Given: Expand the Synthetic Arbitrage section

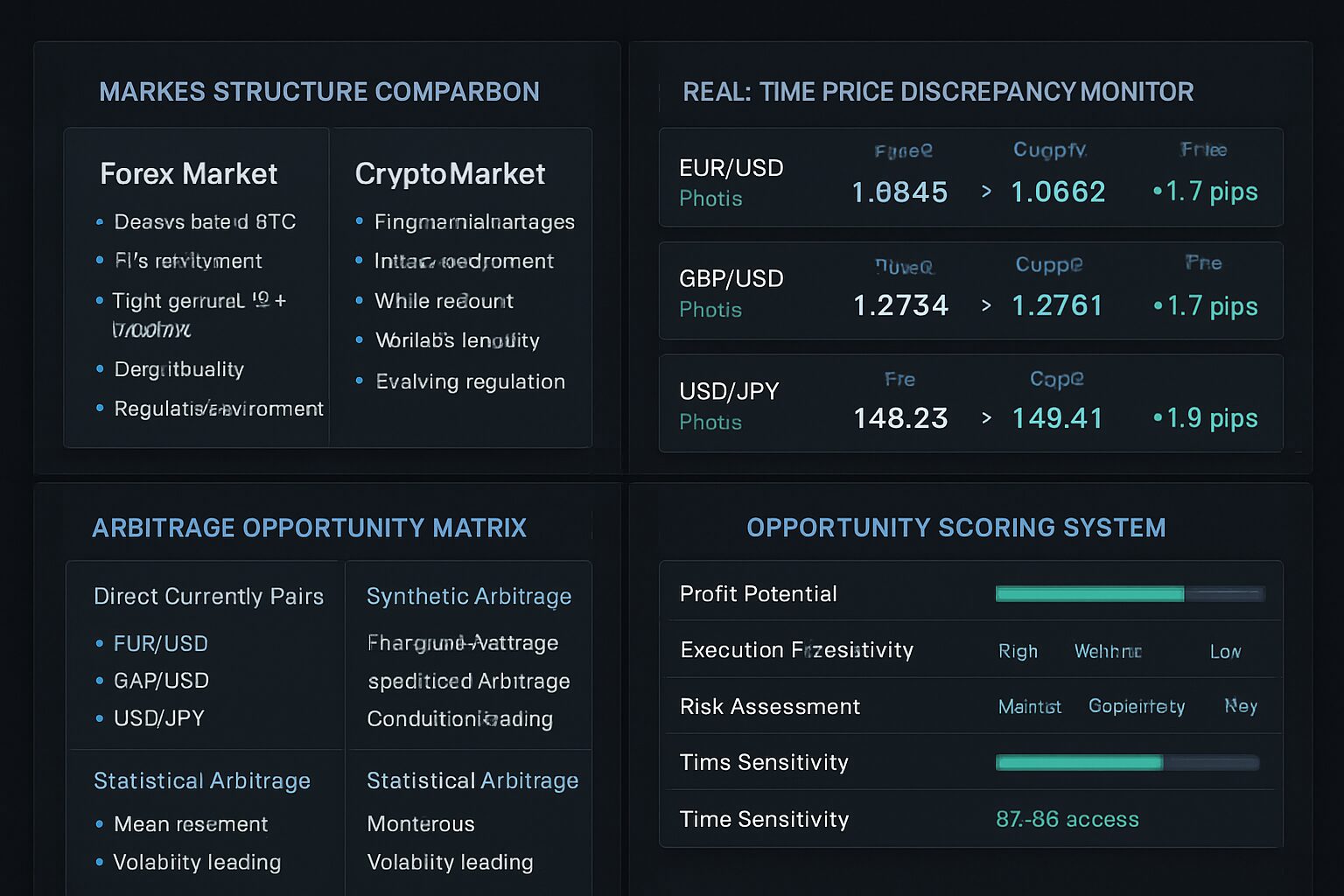Looking at the screenshot, I should 468,596.
